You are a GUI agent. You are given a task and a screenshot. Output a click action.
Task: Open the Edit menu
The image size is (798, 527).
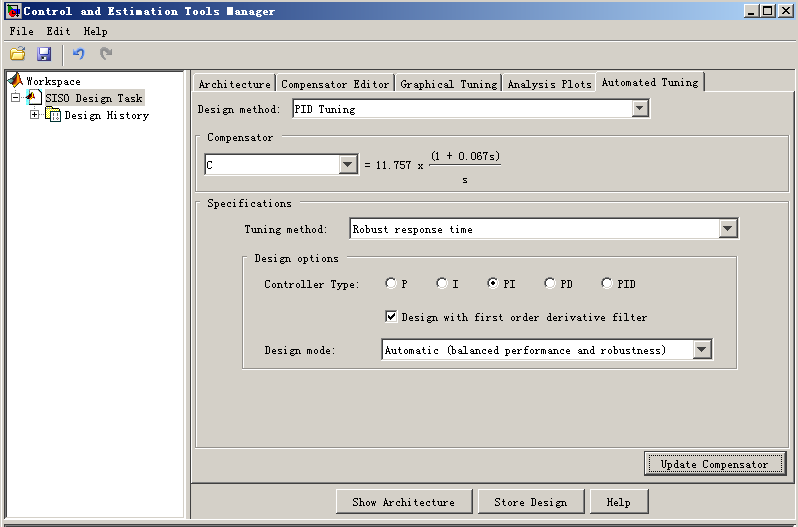(58, 31)
